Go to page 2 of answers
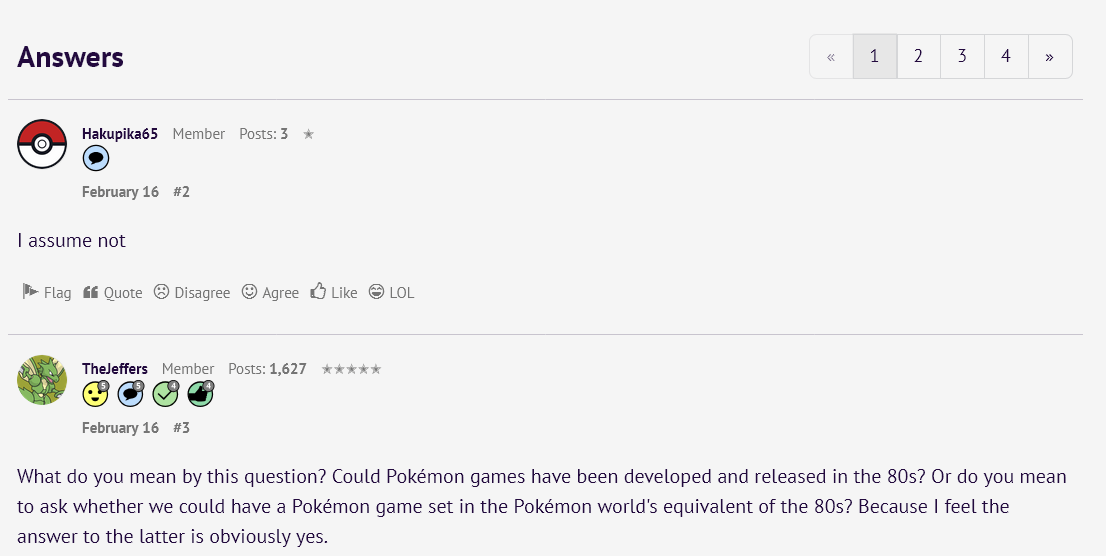 click(x=918, y=56)
